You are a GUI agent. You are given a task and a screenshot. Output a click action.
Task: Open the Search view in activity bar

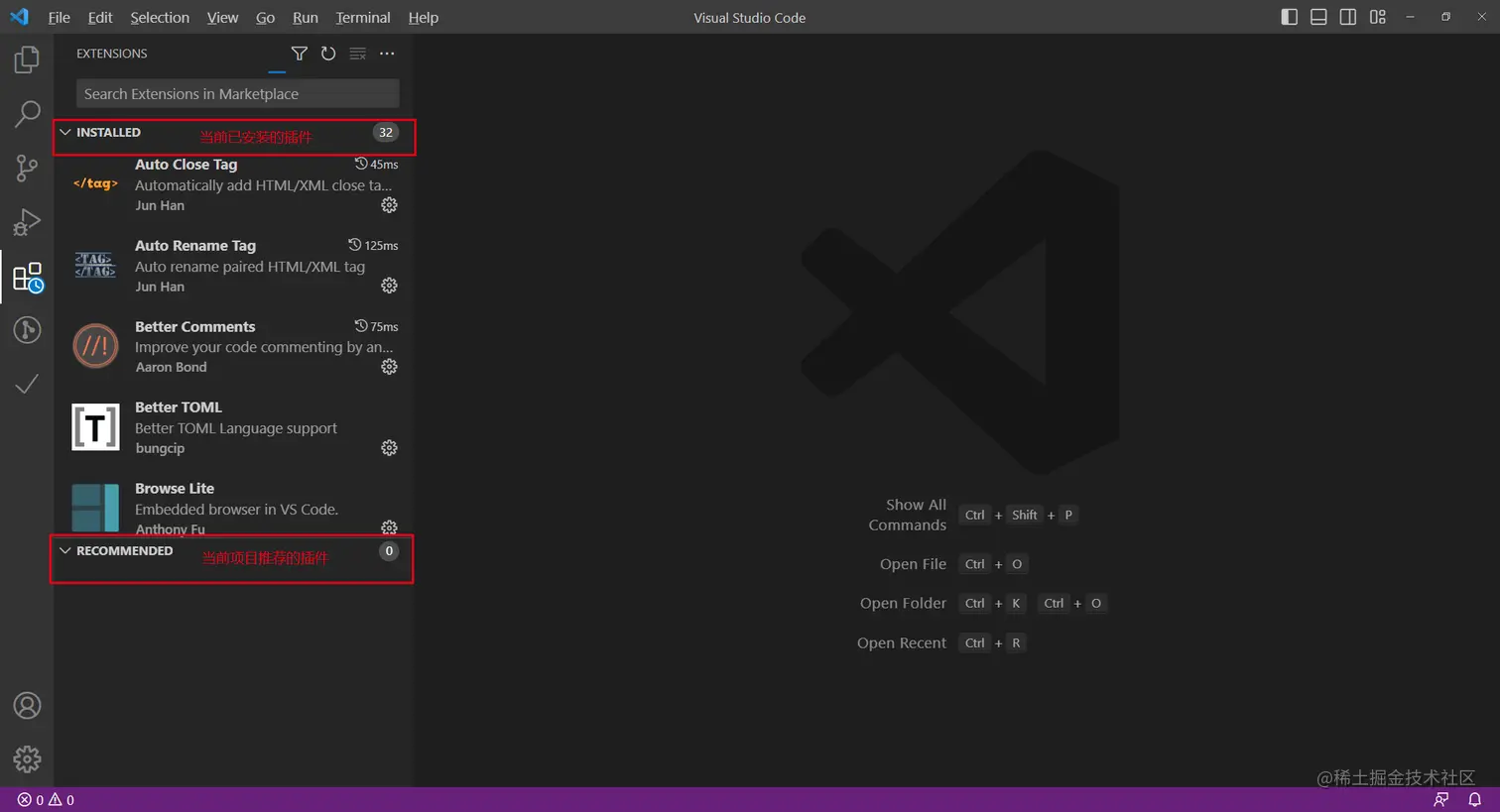[x=27, y=114]
